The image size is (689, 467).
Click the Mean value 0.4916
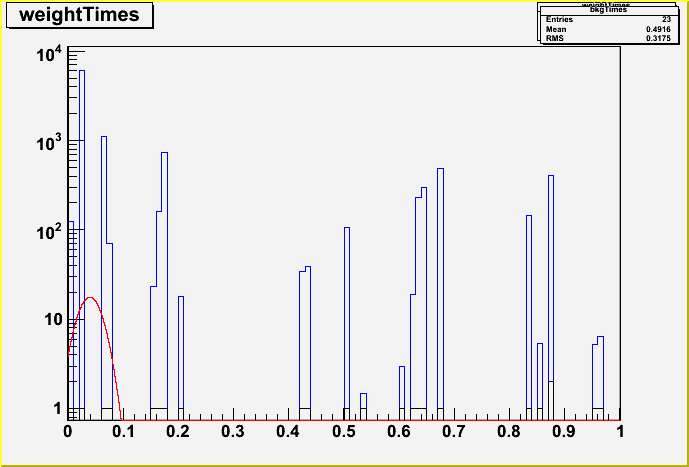click(x=657, y=29)
